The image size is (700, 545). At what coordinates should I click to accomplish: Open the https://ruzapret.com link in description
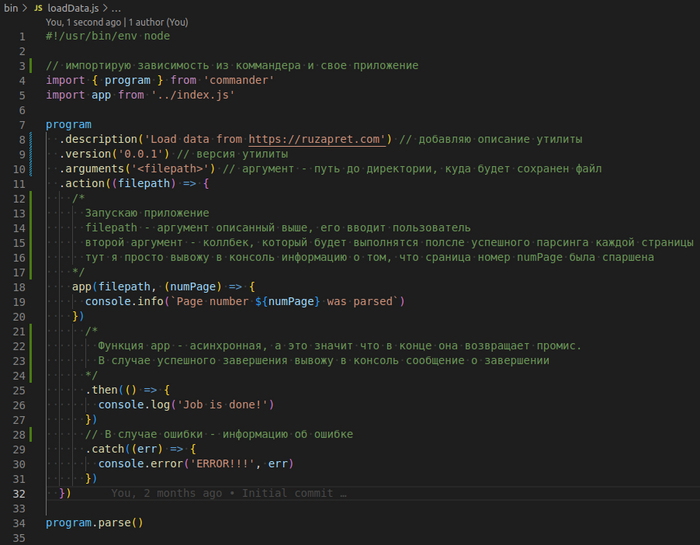(x=315, y=139)
